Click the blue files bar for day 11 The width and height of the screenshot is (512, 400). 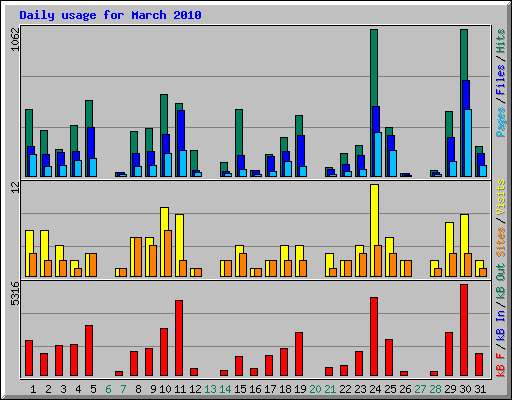pyautogui.click(x=181, y=130)
